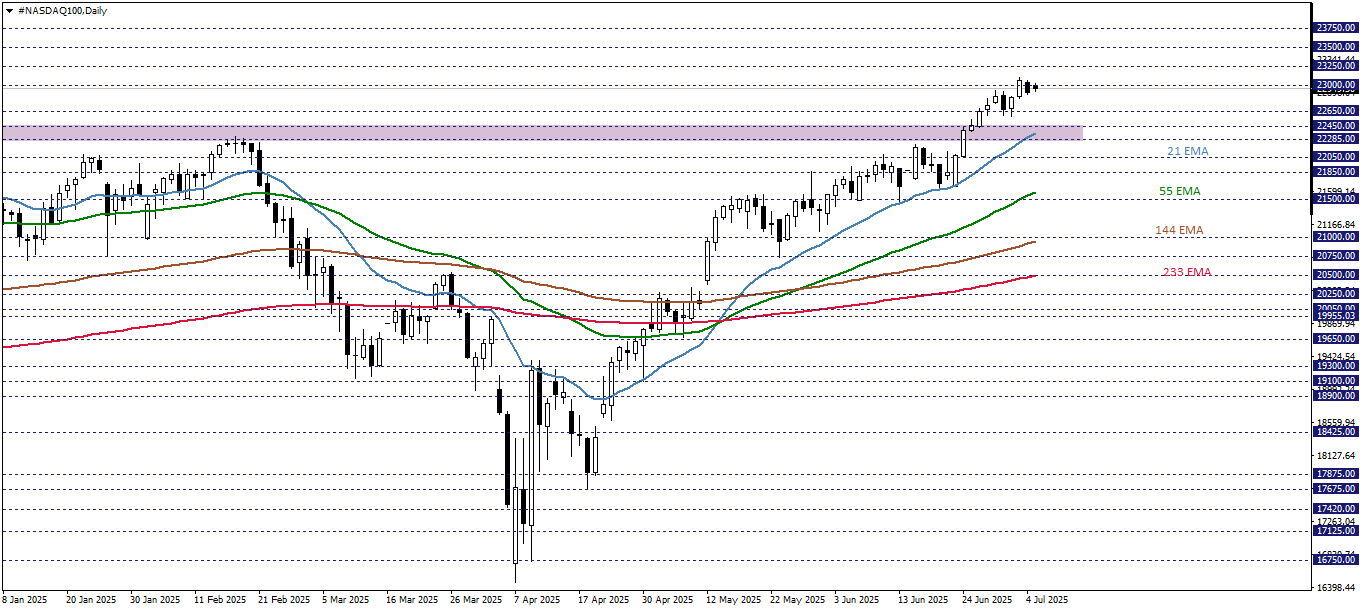Screen dimensions: 1362x611
Task: Click the 4 Jul 2025 date label
Action: 1047,600
